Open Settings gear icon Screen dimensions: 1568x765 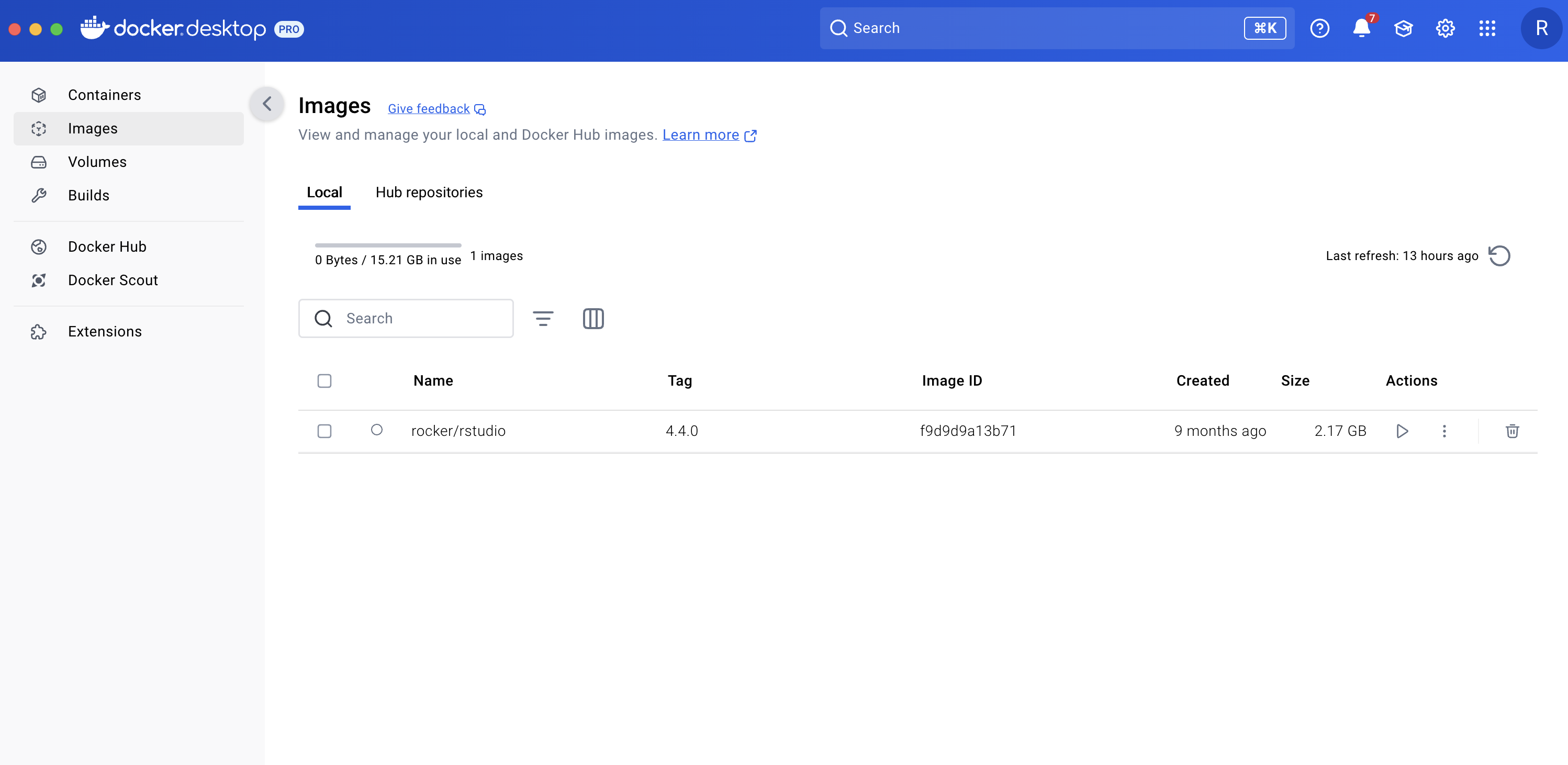click(x=1445, y=28)
